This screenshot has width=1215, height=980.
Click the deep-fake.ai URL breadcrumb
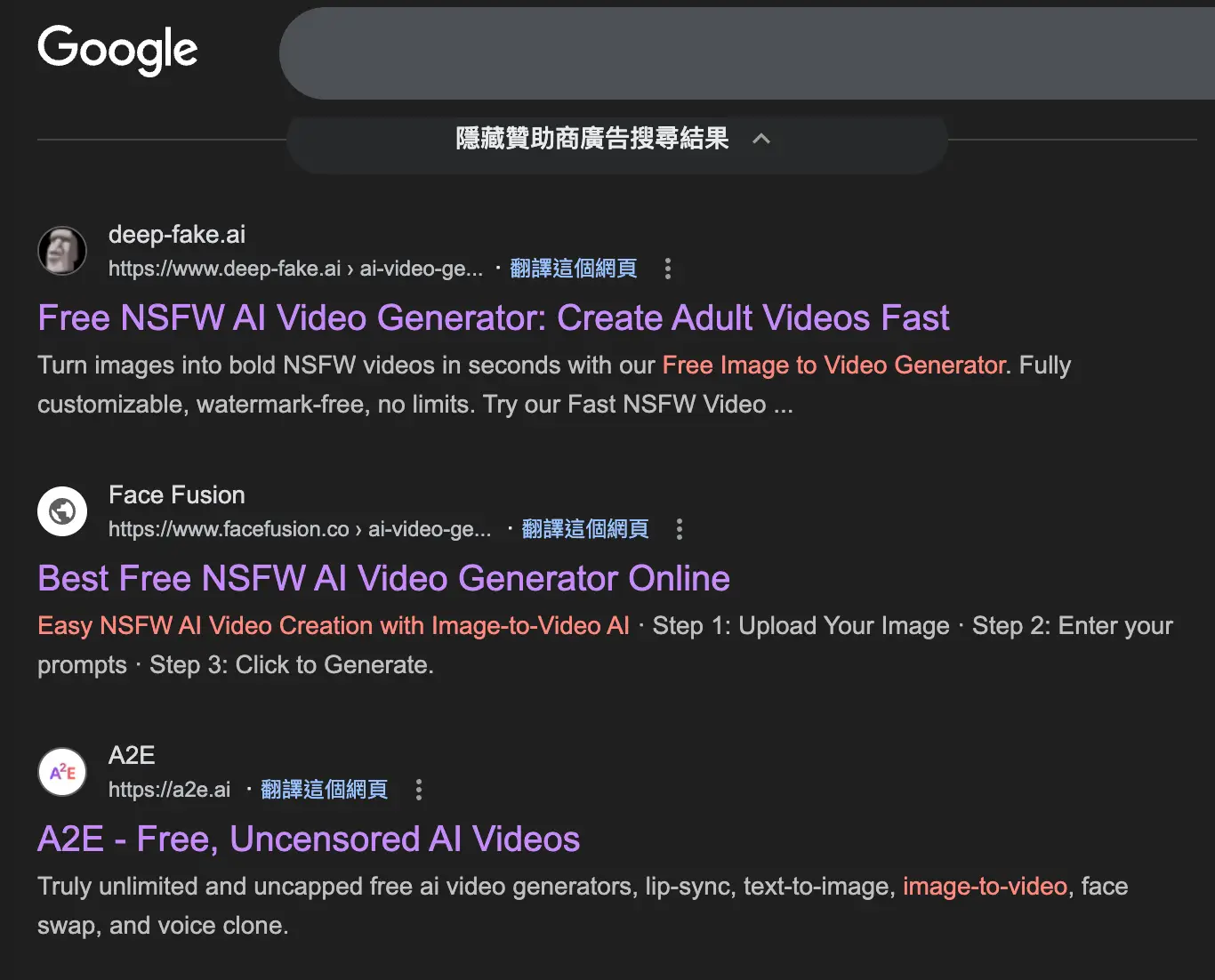pos(295,269)
